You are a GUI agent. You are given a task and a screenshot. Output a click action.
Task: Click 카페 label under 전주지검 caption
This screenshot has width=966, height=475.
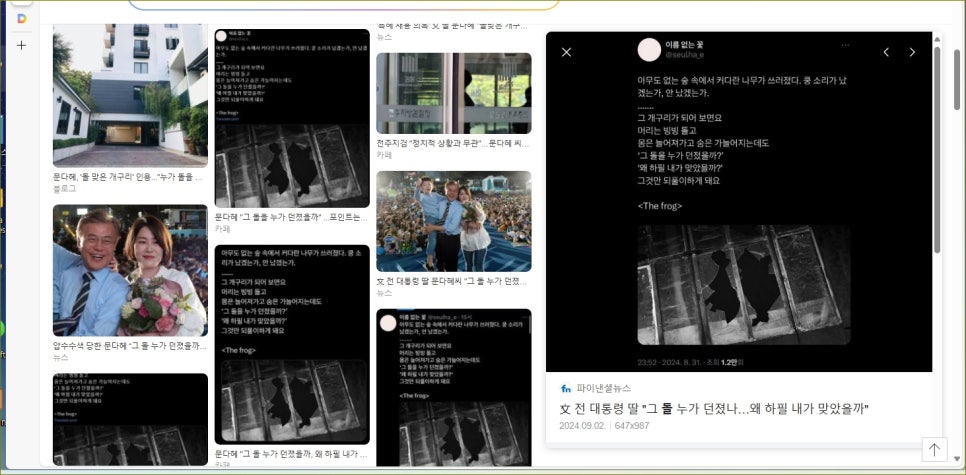(x=384, y=155)
